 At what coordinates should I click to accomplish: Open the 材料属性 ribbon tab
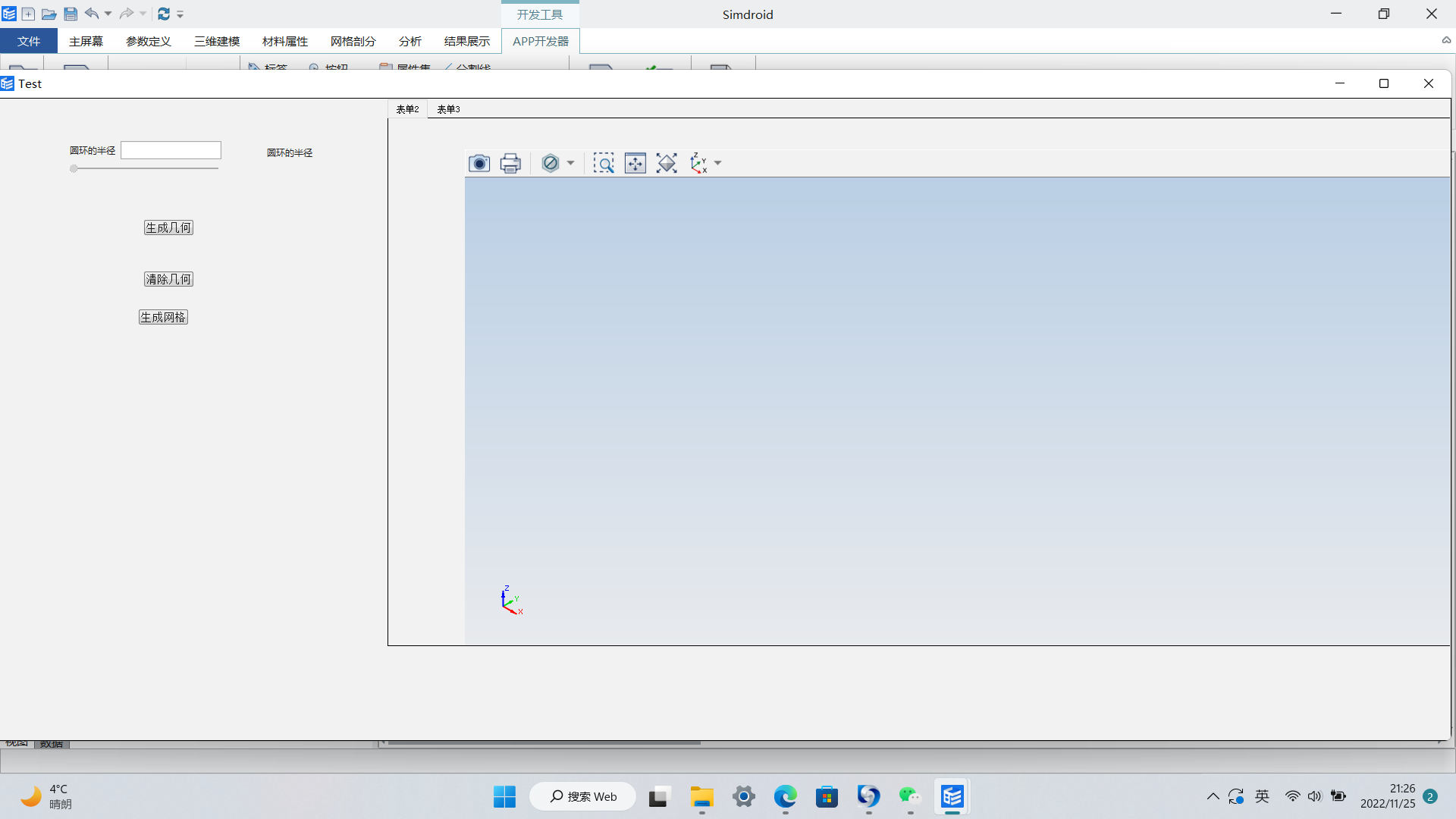click(285, 41)
